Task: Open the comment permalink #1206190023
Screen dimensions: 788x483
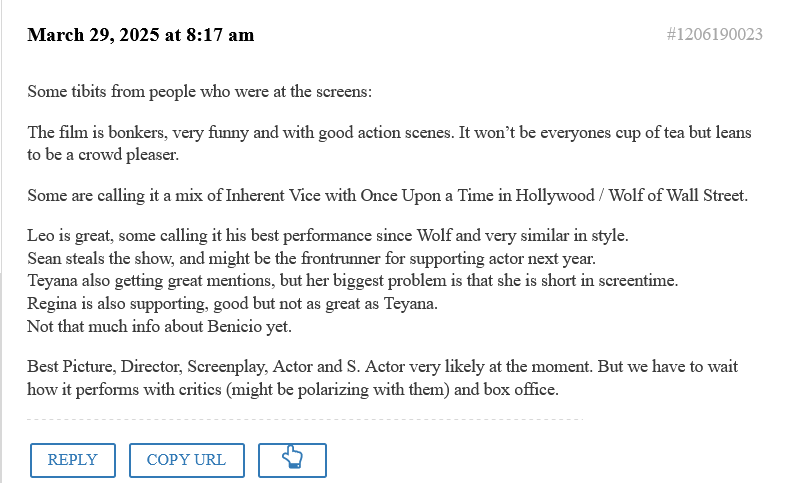Action: (714, 35)
